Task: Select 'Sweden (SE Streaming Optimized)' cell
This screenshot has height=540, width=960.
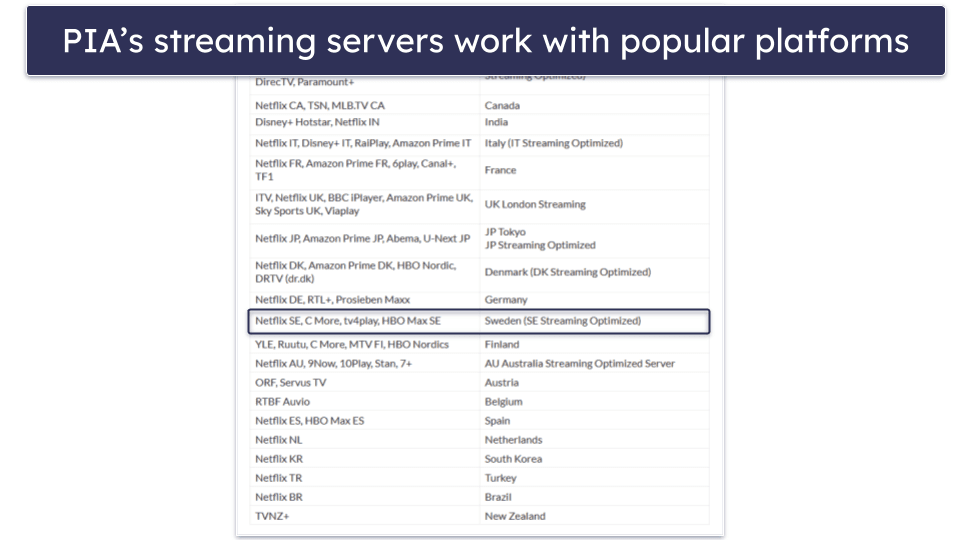Action: pos(594,321)
